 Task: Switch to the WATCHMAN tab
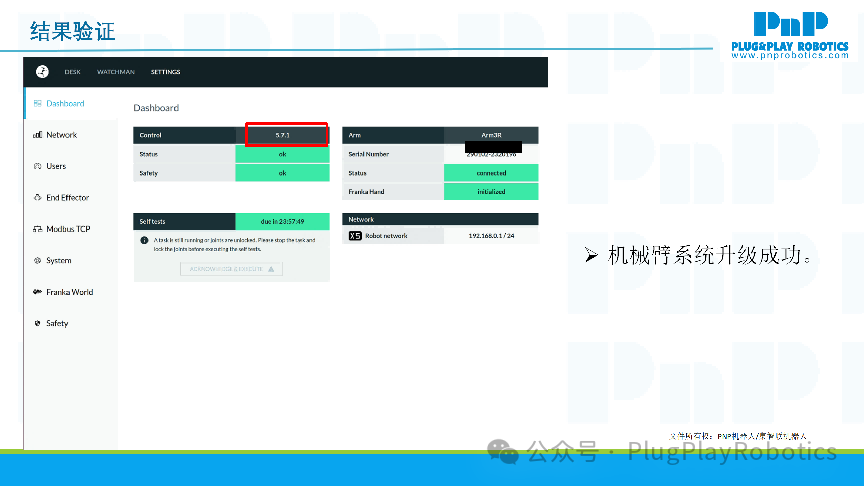click(116, 72)
